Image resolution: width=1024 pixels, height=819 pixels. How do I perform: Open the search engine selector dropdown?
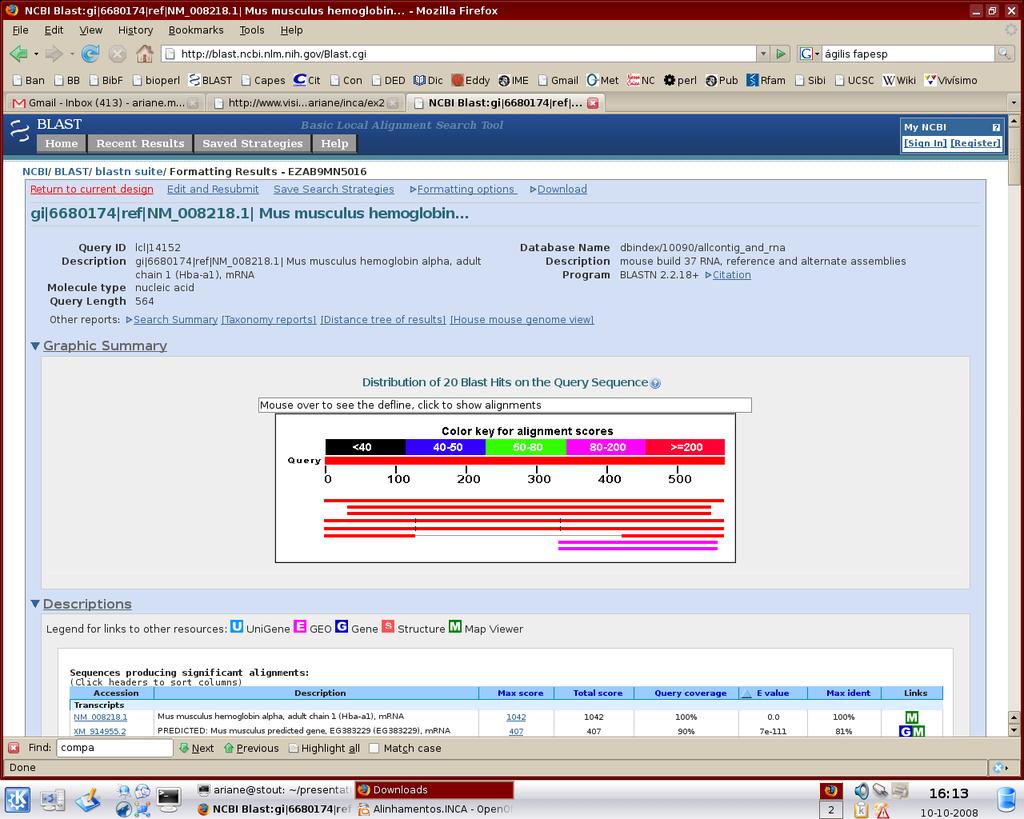pyautogui.click(x=809, y=54)
